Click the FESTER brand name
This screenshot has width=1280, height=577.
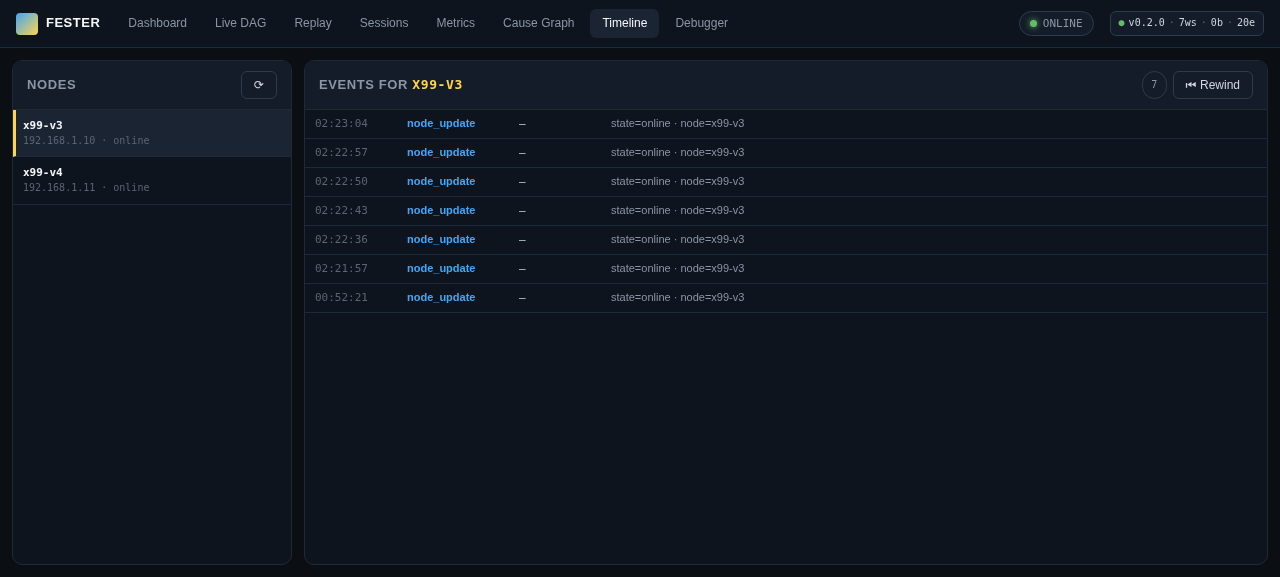(x=73, y=23)
